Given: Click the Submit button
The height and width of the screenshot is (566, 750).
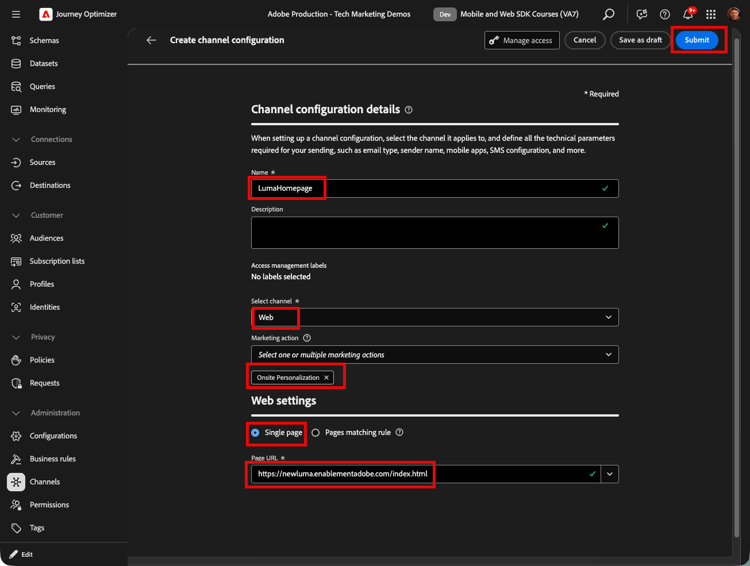Looking at the screenshot, I should coord(696,40).
